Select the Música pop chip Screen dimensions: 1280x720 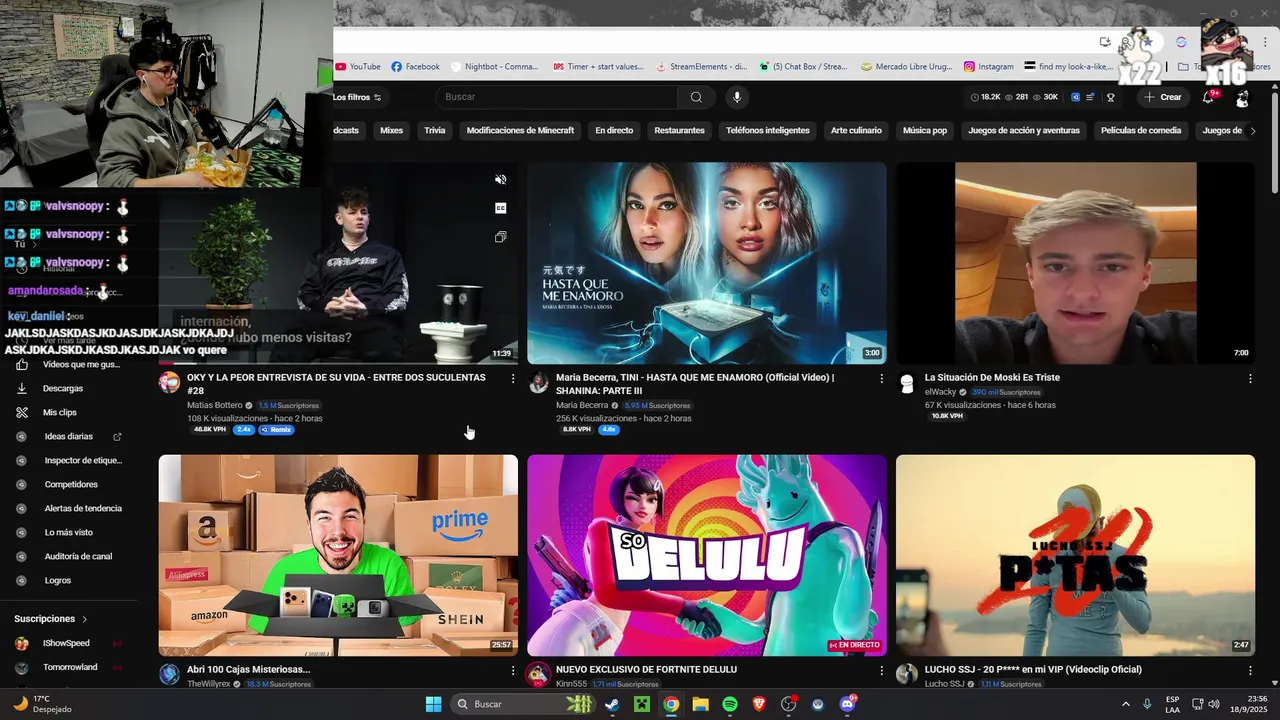(x=925, y=130)
